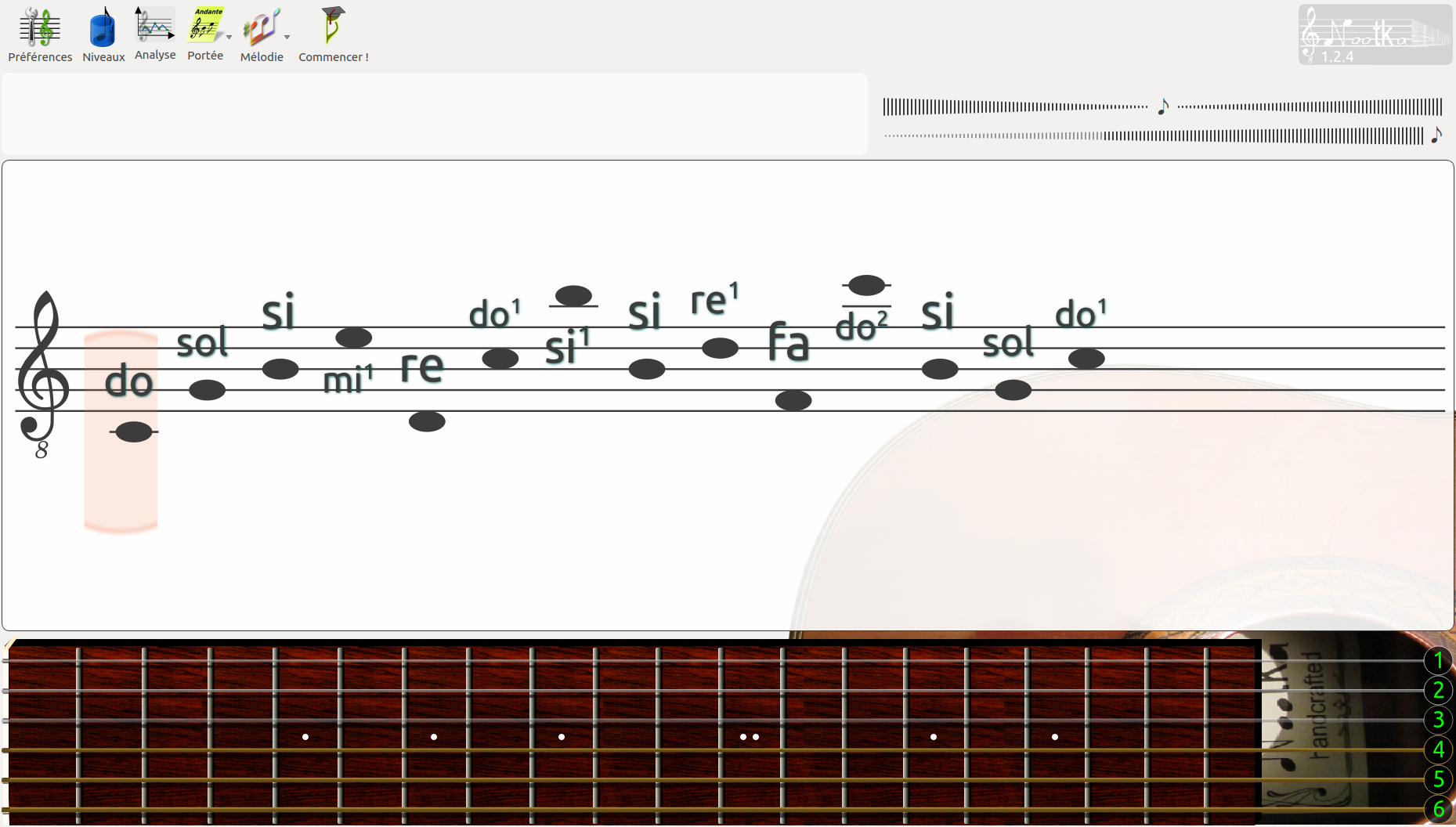Select guitar string number 5
1456x827 pixels.
(1438, 779)
